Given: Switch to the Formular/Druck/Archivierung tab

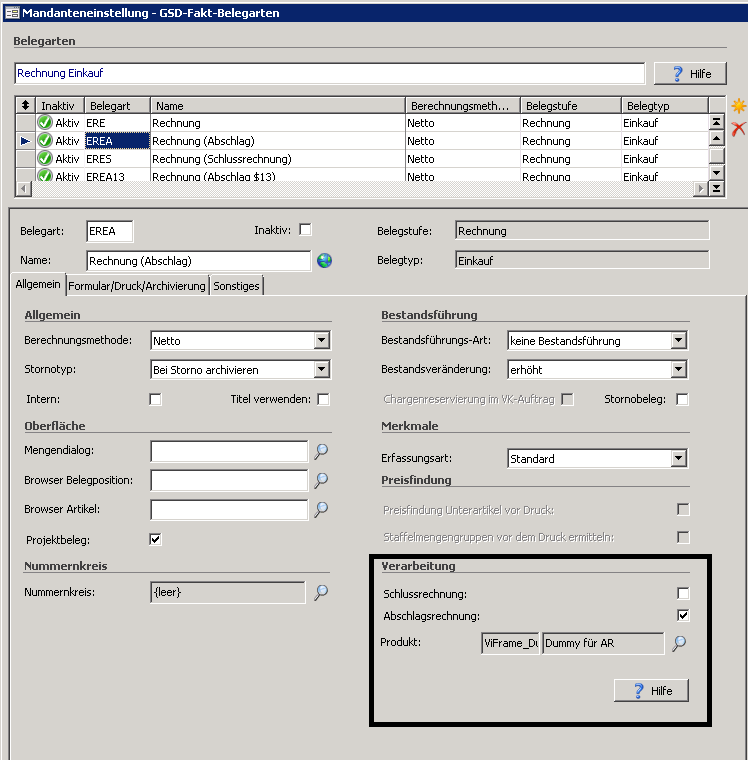Looking at the screenshot, I should point(137,286).
